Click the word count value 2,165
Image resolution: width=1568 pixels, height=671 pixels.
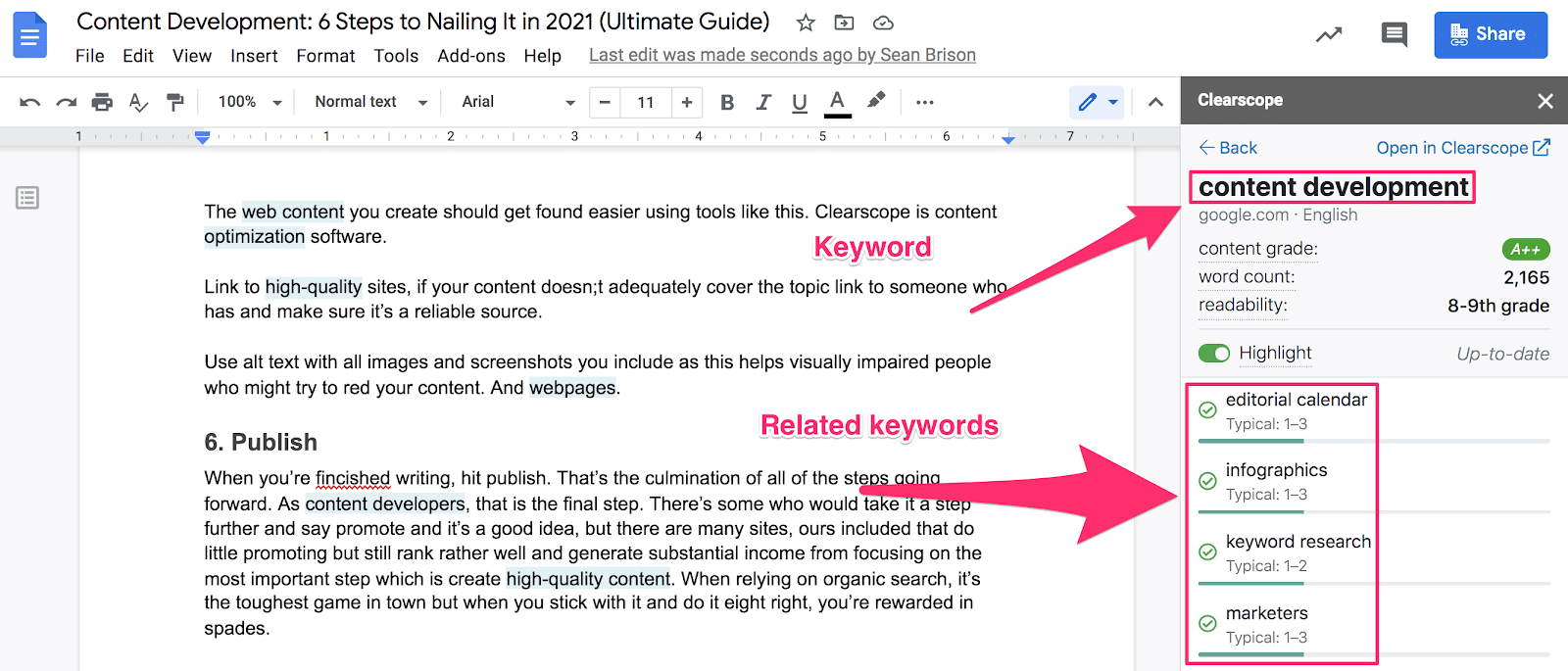point(1526,277)
